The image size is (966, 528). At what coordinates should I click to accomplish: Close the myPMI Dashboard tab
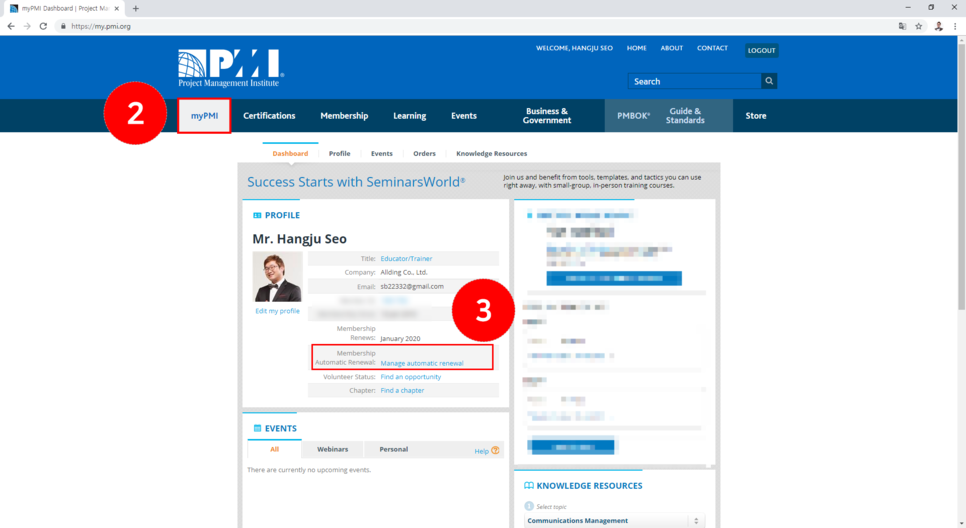[116, 9]
